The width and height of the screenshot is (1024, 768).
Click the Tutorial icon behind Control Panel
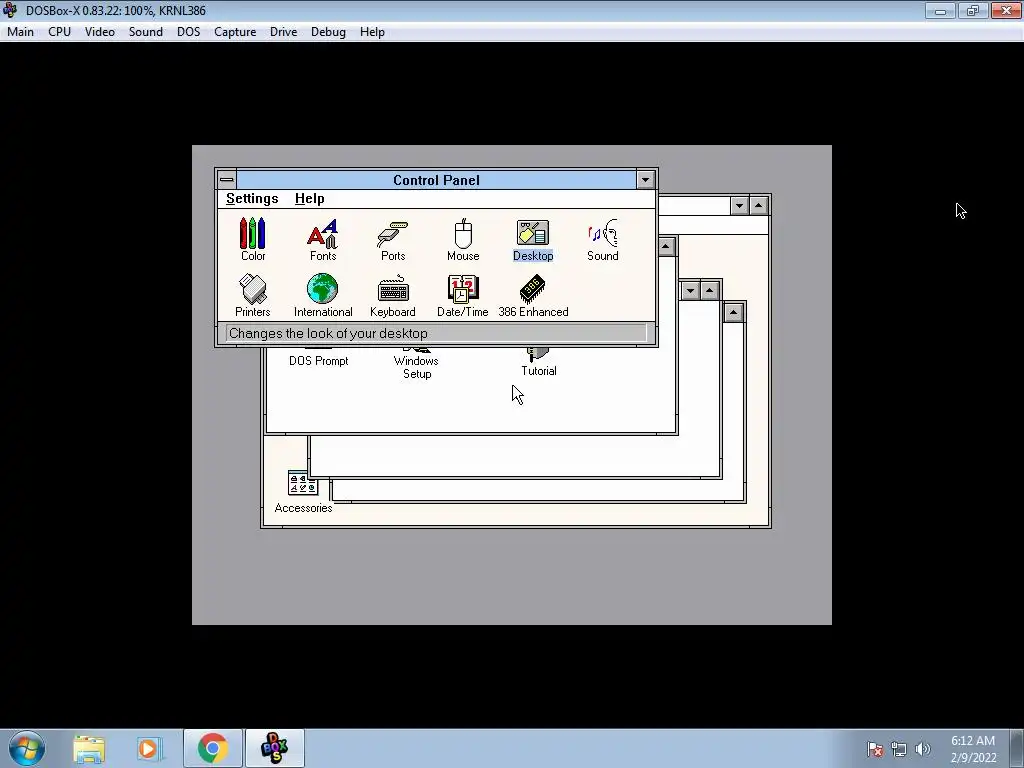(x=538, y=362)
